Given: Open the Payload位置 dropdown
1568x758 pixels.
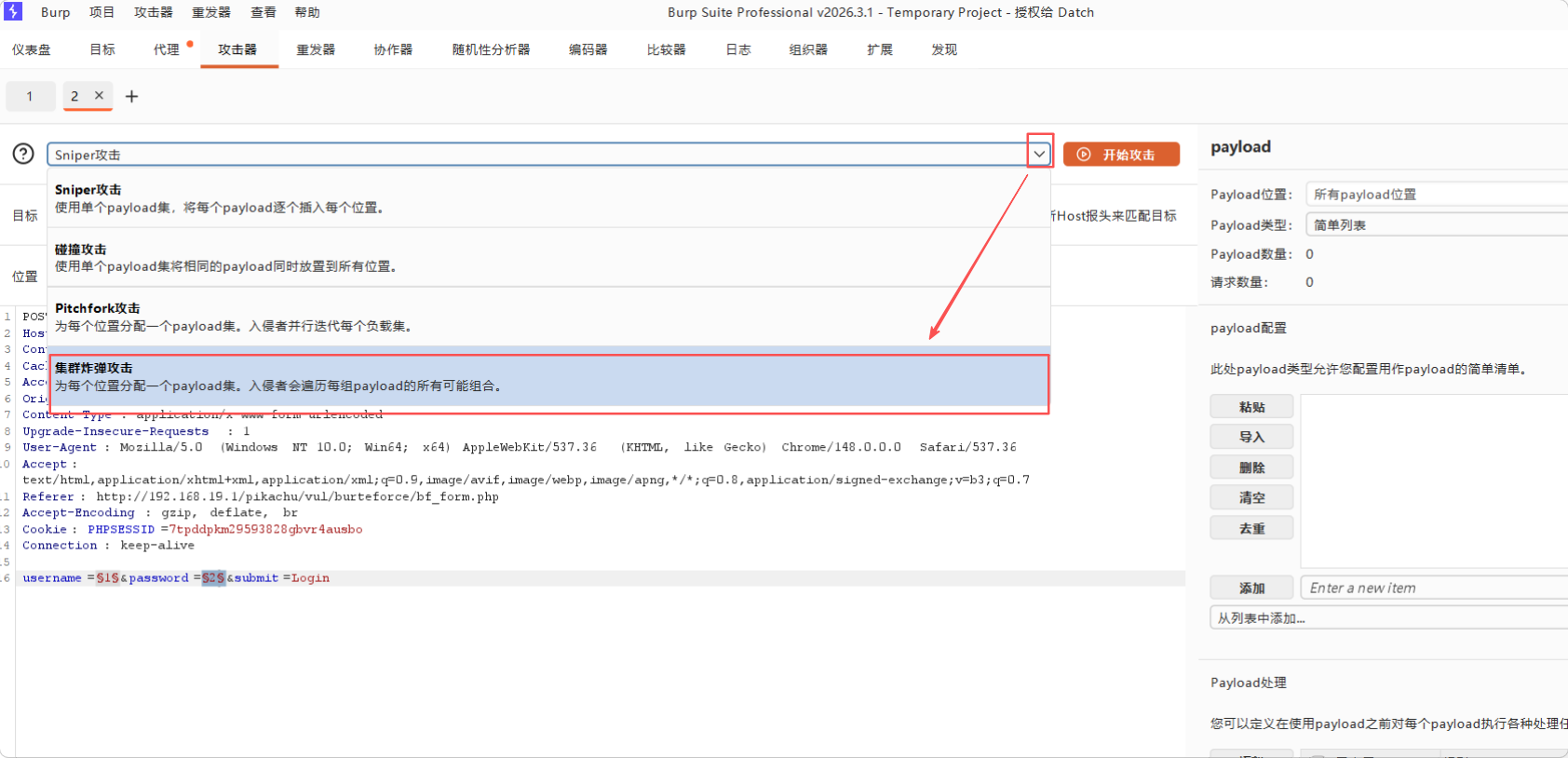Looking at the screenshot, I should (x=1437, y=194).
